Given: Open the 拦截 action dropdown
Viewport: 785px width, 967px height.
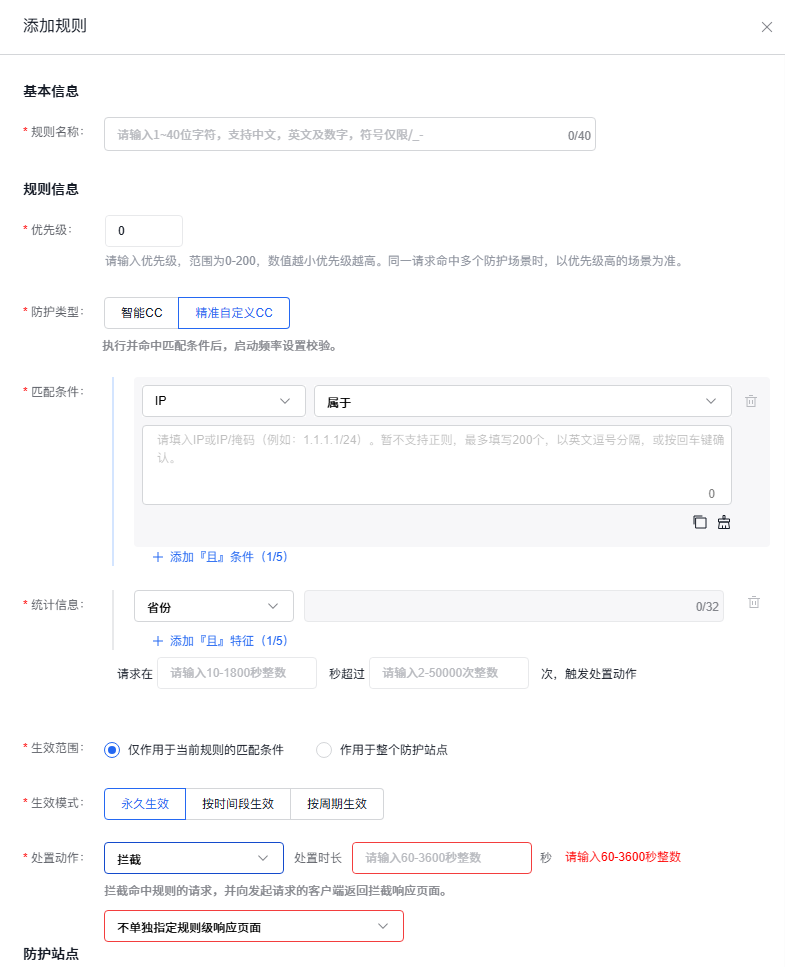Looking at the screenshot, I should [194, 858].
